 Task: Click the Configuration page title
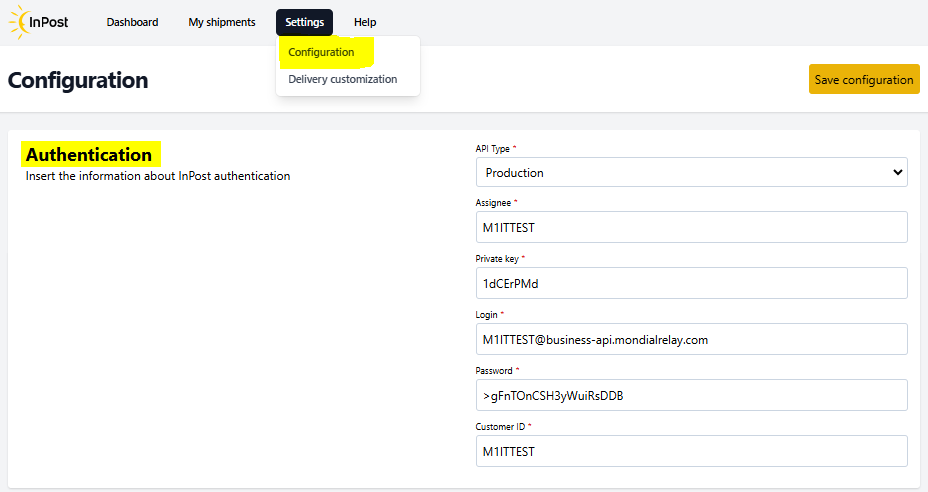(78, 81)
